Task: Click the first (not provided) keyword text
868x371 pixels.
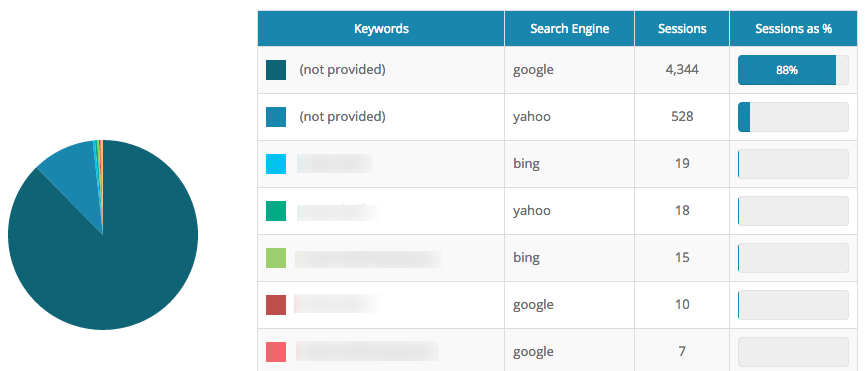Action: click(342, 70)
